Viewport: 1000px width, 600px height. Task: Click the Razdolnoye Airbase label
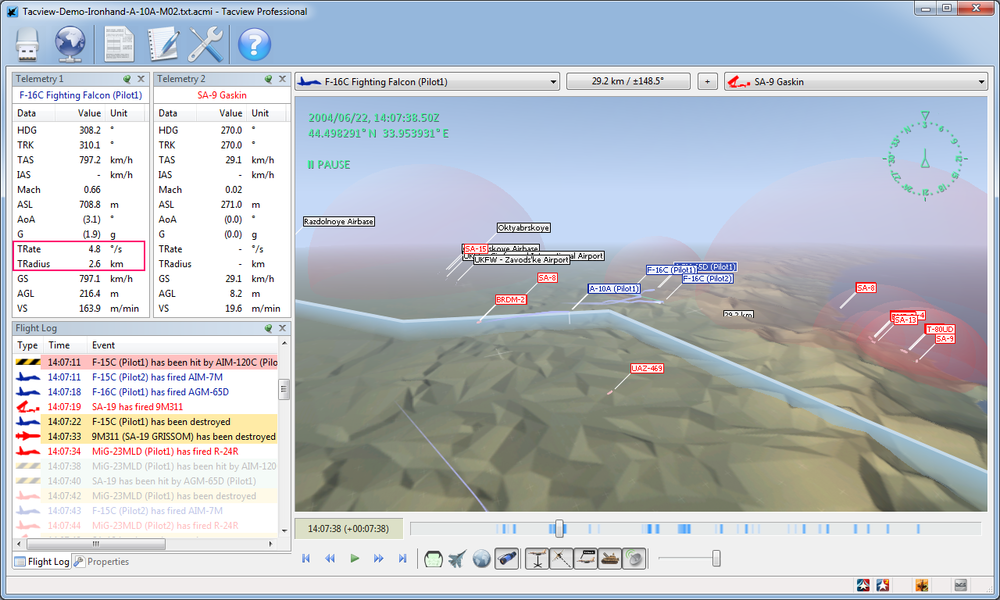[x=339, y=222]
